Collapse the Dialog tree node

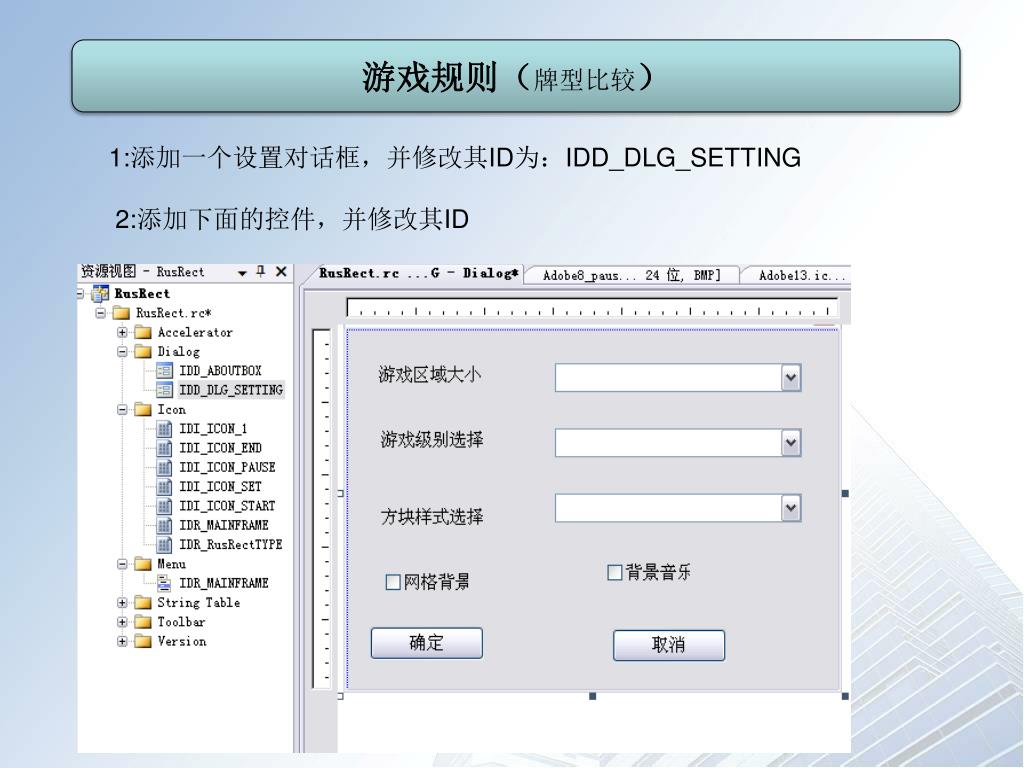[122, 352]
